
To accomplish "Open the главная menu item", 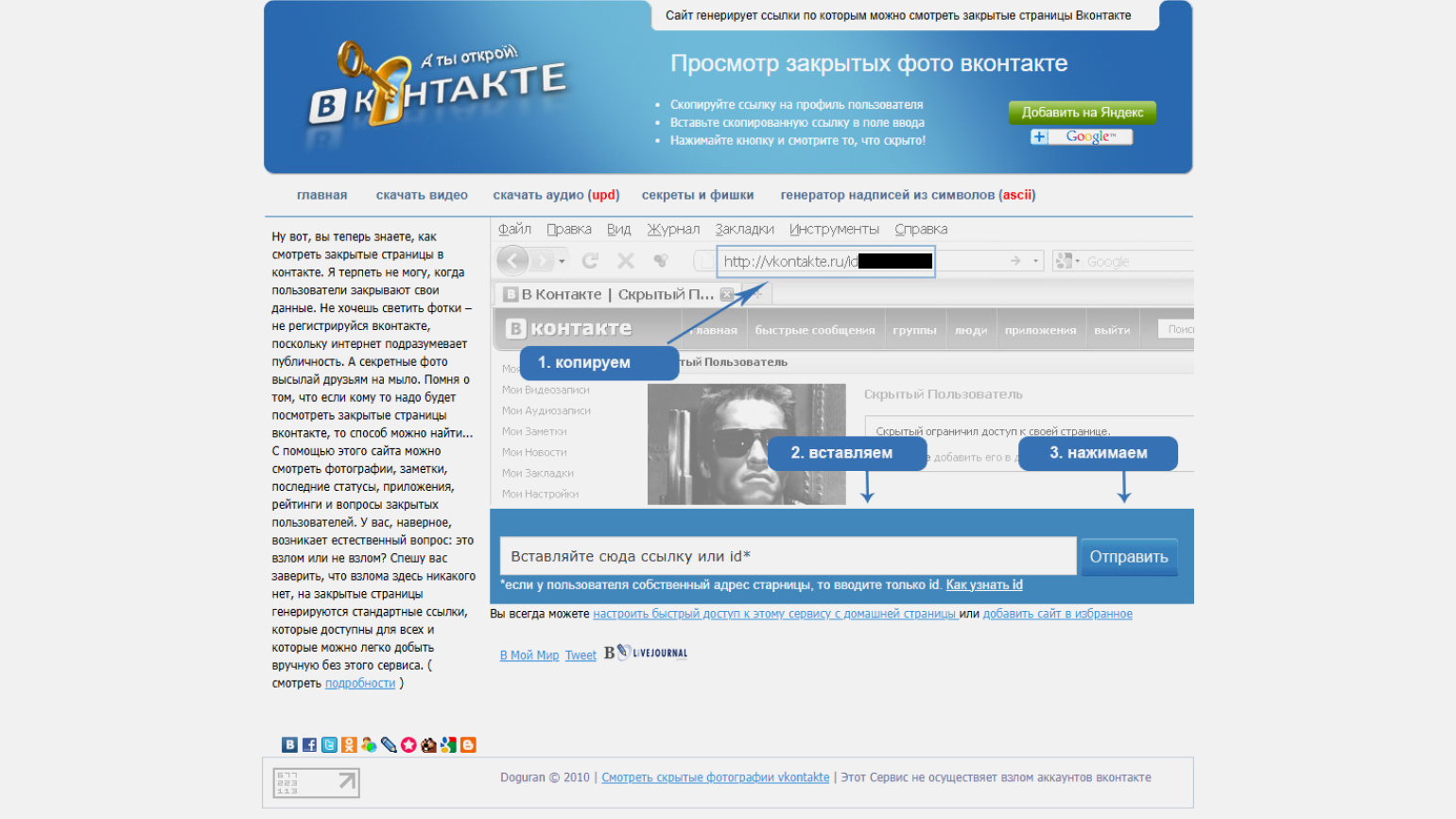I will click(321, 196).
